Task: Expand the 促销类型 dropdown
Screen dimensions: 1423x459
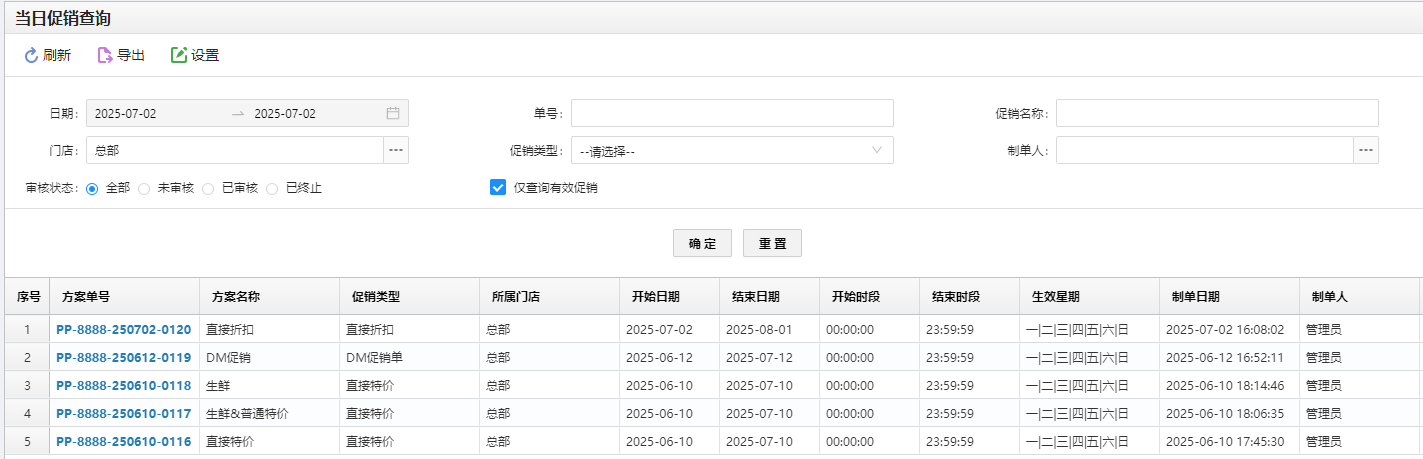Action: [x=732, y=150]
